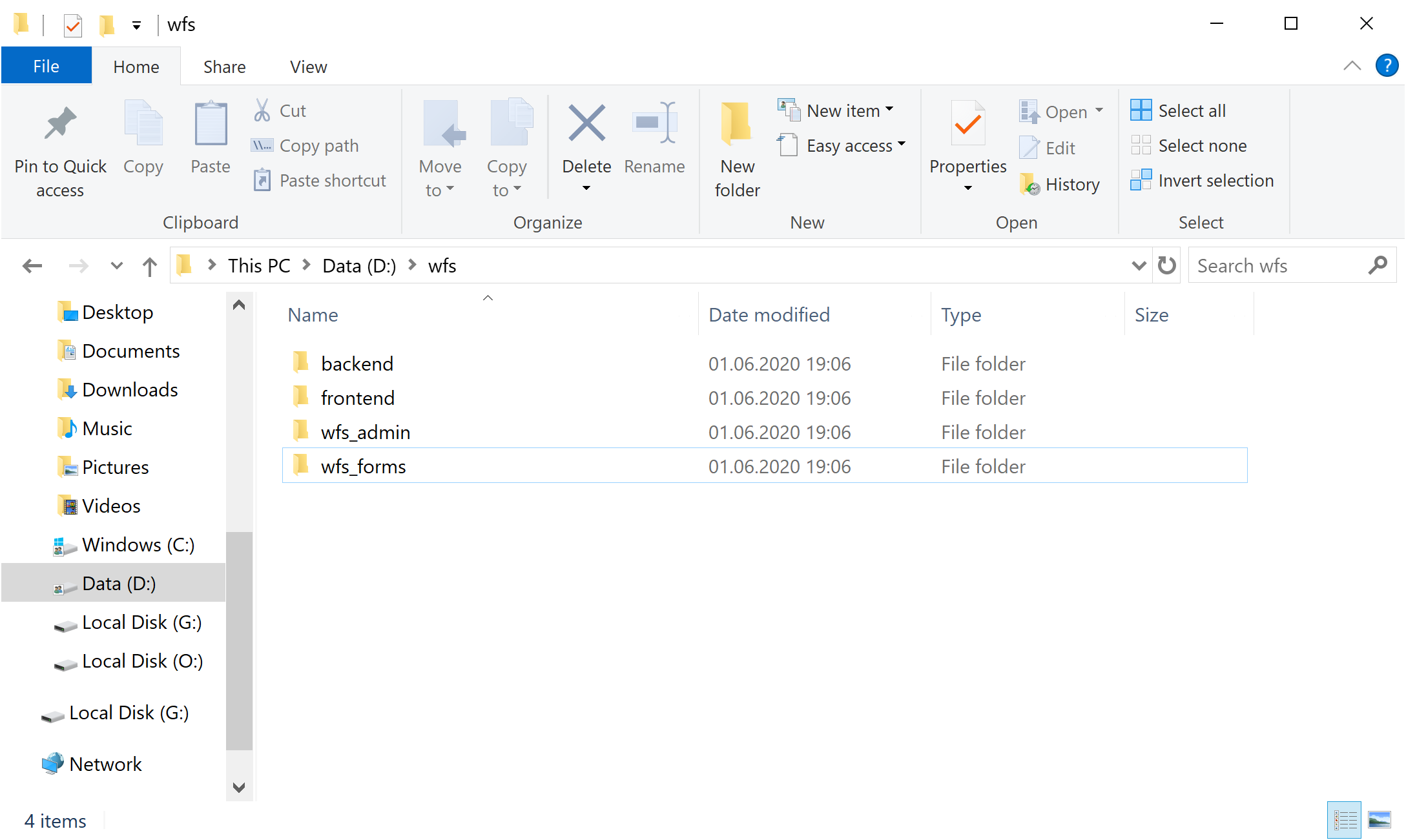1406x840 pixels.
Task: Open Downloads in navigation pane
Action: [118, 389]
